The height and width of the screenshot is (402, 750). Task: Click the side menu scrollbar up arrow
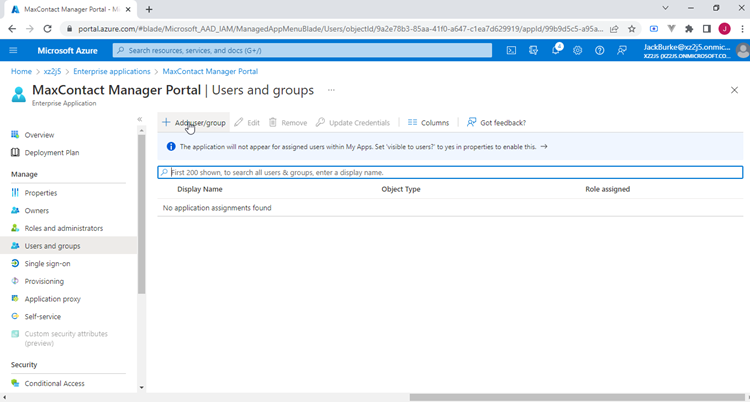click(x=142, y=130)
